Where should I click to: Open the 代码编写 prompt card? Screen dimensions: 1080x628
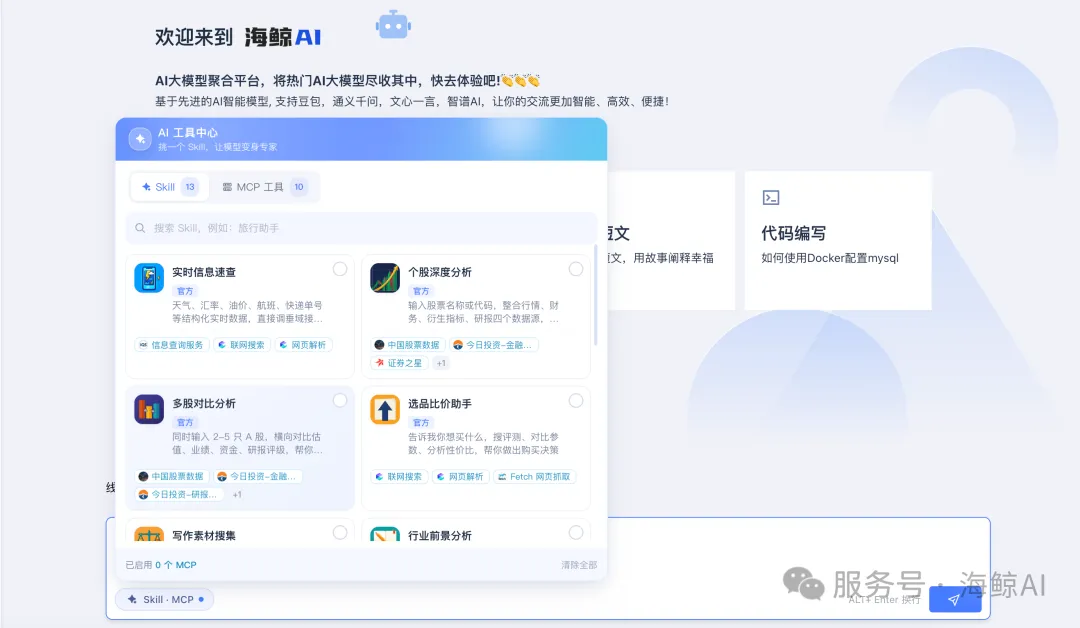[x=838, y=240]
